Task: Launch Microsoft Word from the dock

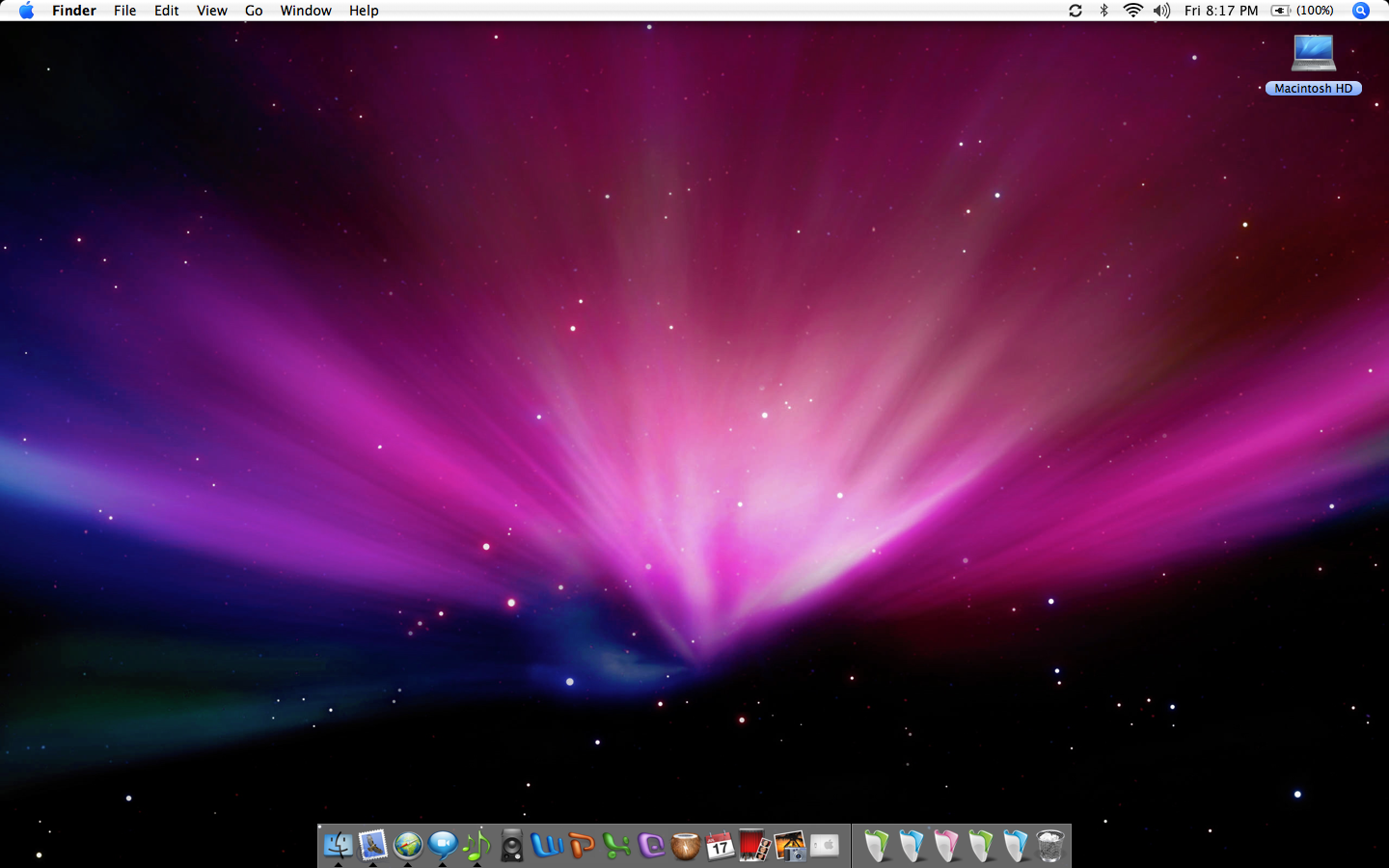Action: pos(547,846)
